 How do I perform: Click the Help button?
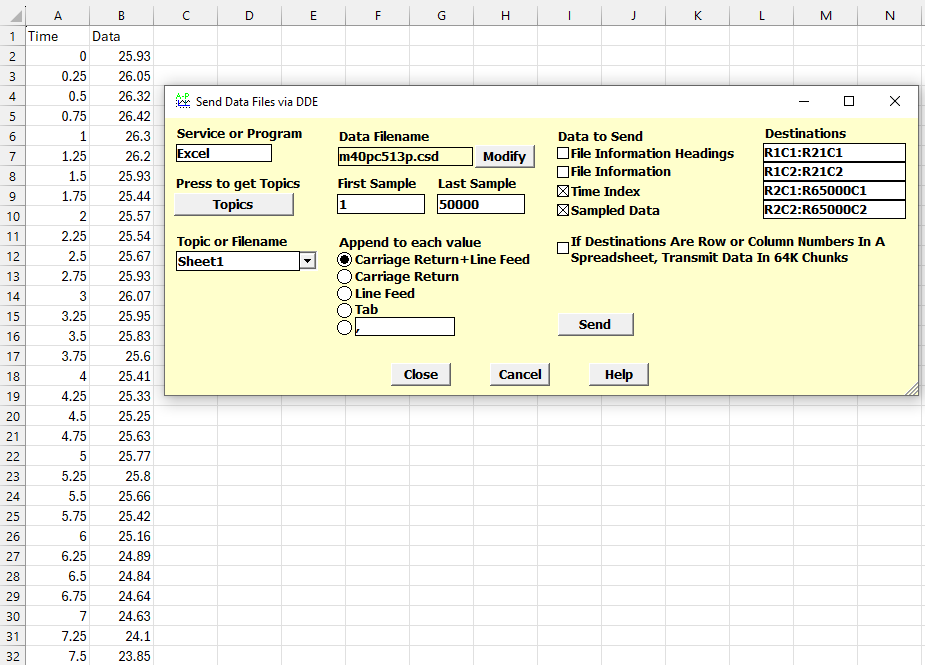[x=618, y=374]
